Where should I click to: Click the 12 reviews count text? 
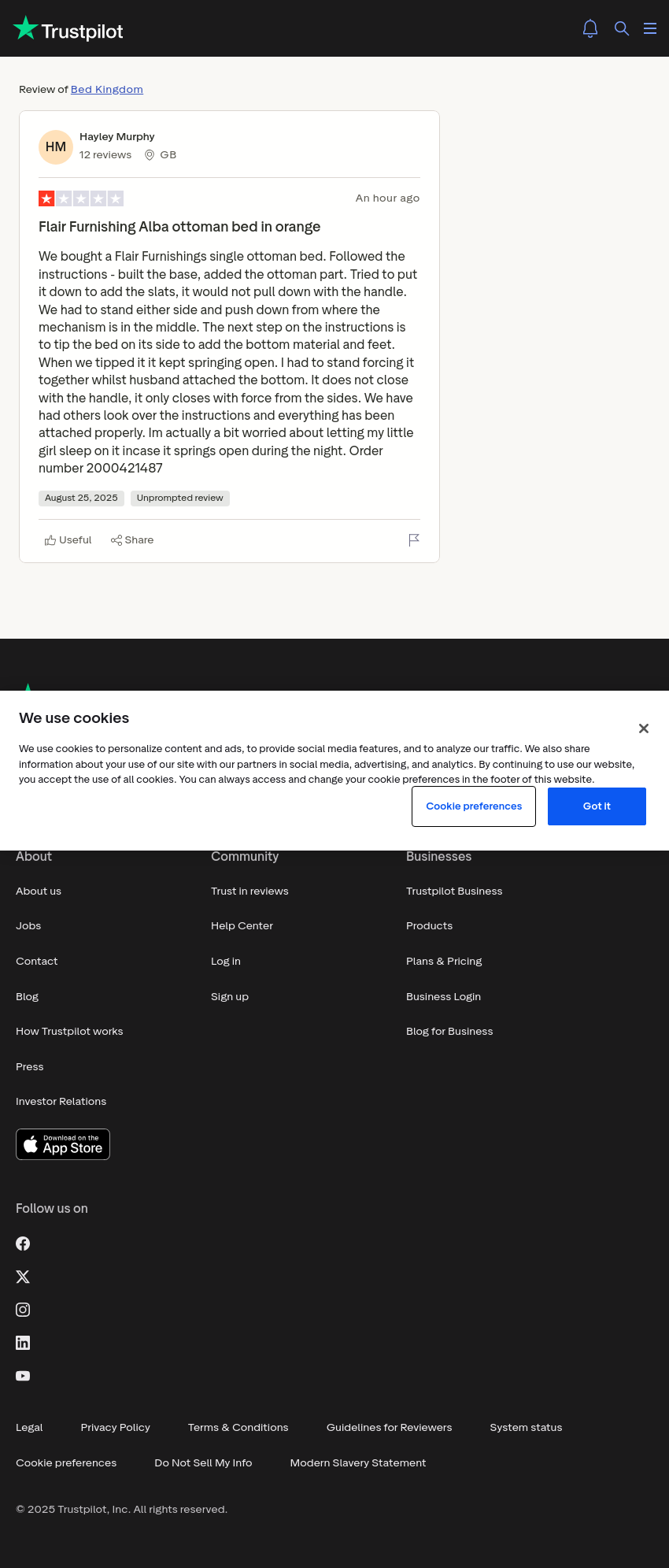coord(105,155)
